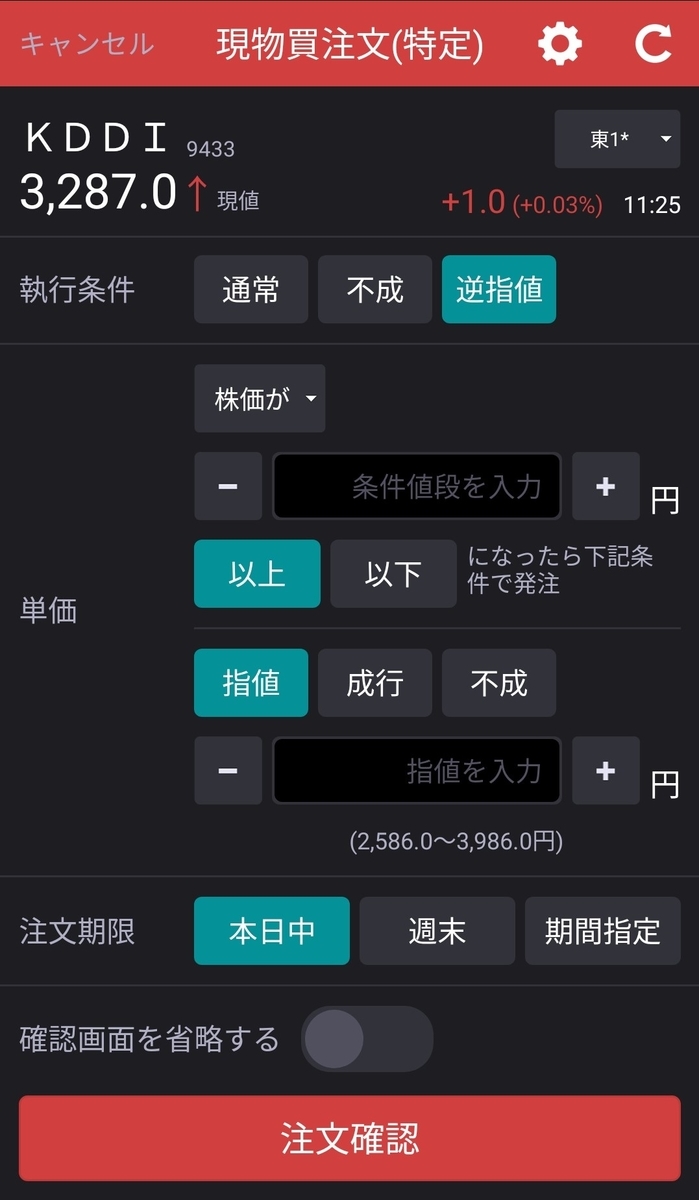Open the settings gear icon
Screen dimensions: 699x1200
pyautogui.click(x=559, y=43)
